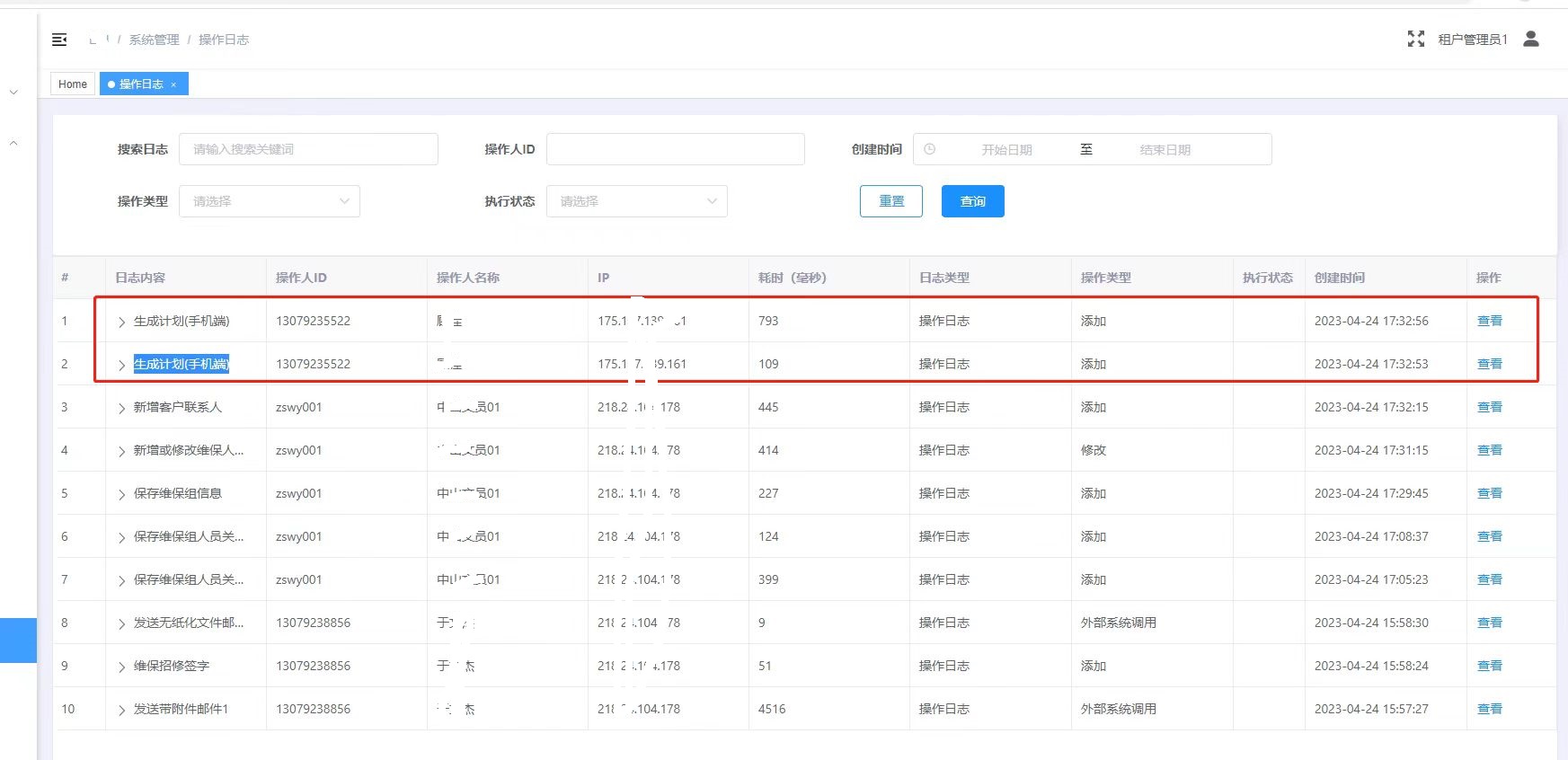Click the fullscreen toggle icon
Screen dimensions: 1568x760
tap(1416, 39)
